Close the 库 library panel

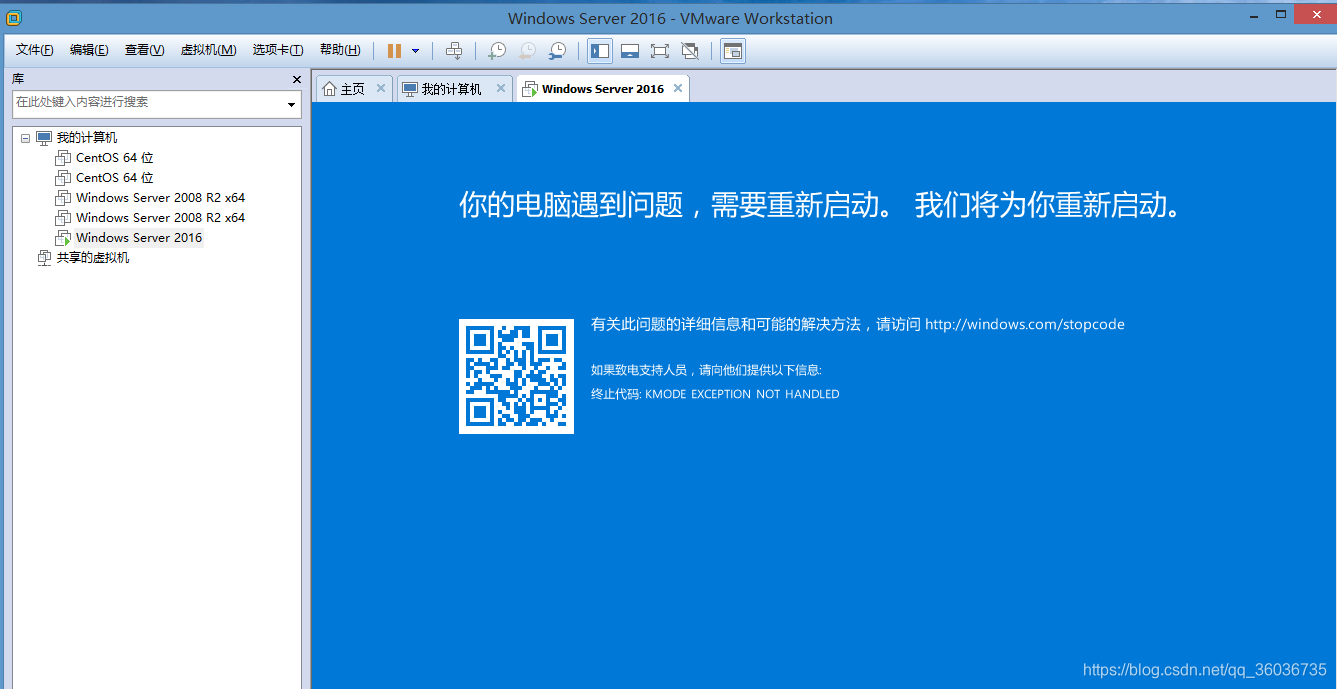tap(296, 79)
